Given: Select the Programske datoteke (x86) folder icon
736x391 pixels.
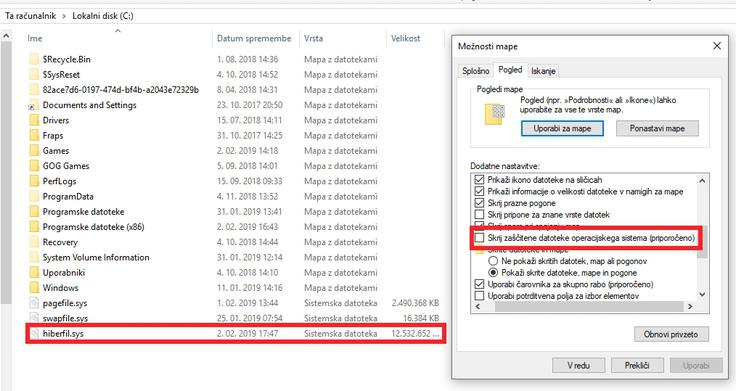Looking at the screenshot, I should [x=34, y=227].
